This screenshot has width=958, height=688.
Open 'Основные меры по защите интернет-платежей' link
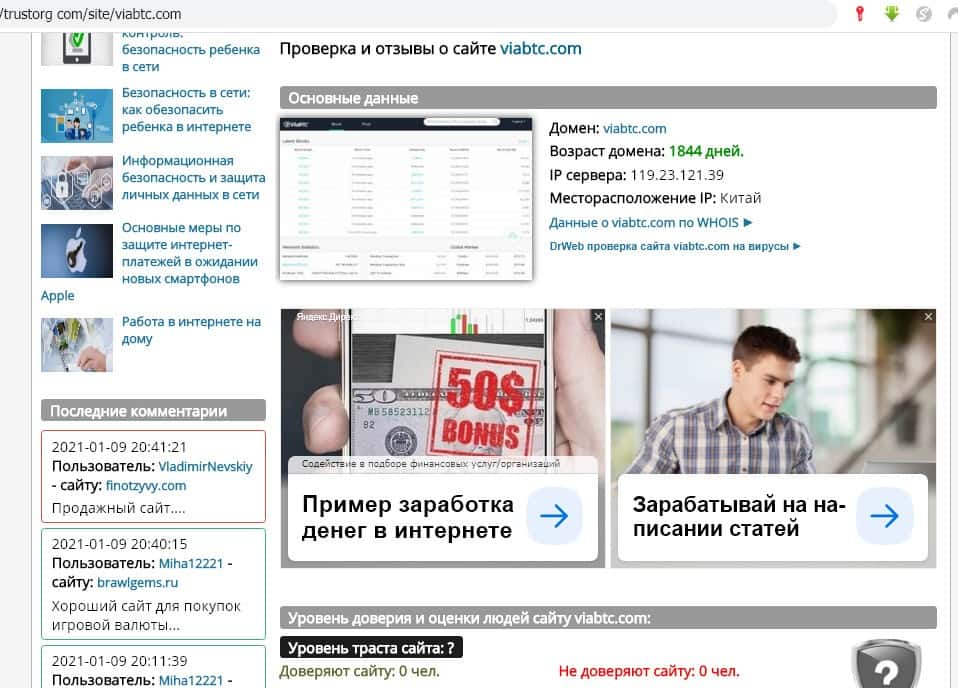(189, 253)
